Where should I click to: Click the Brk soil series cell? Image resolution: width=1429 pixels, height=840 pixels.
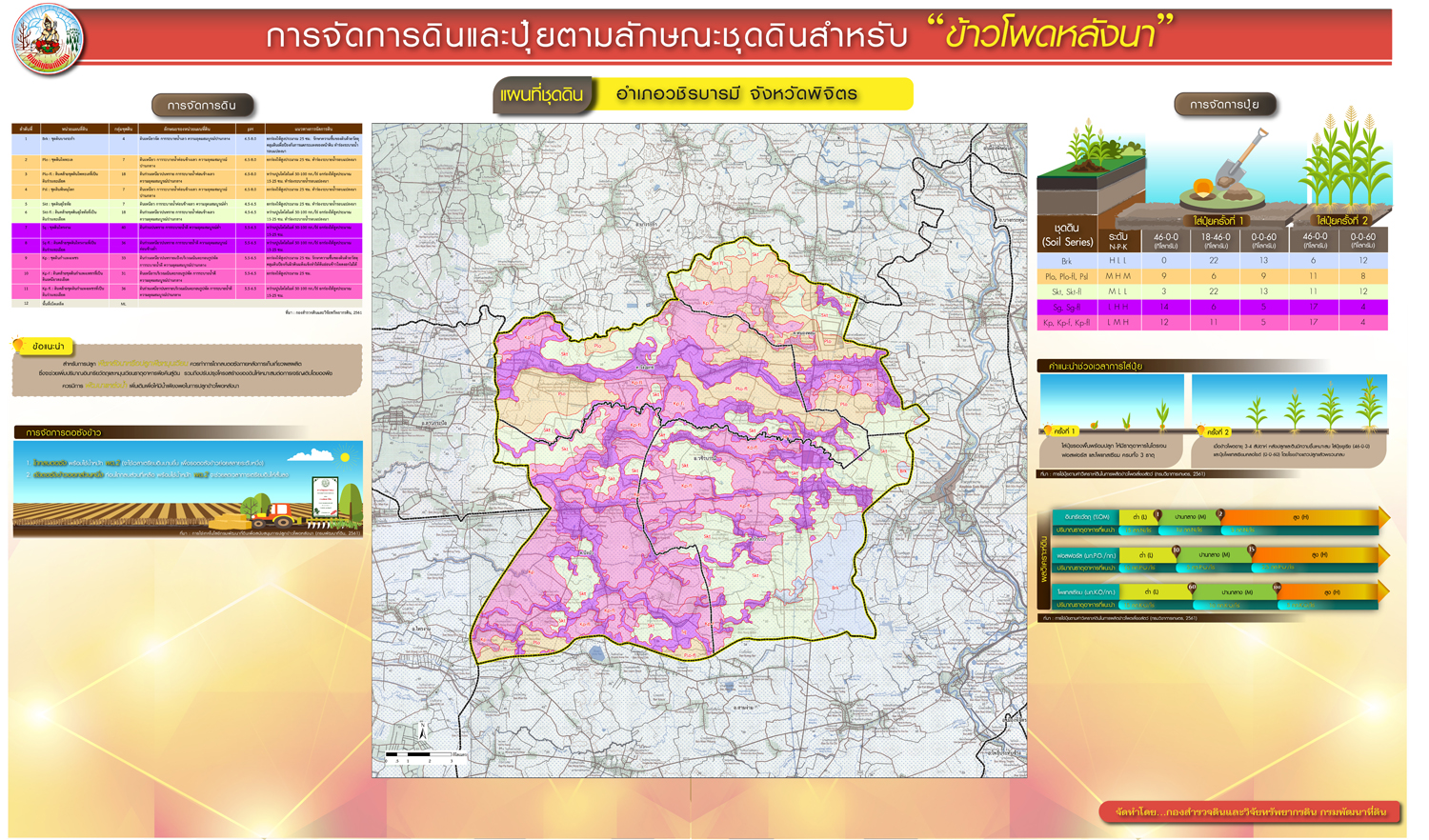click(x=1067, y=260)
